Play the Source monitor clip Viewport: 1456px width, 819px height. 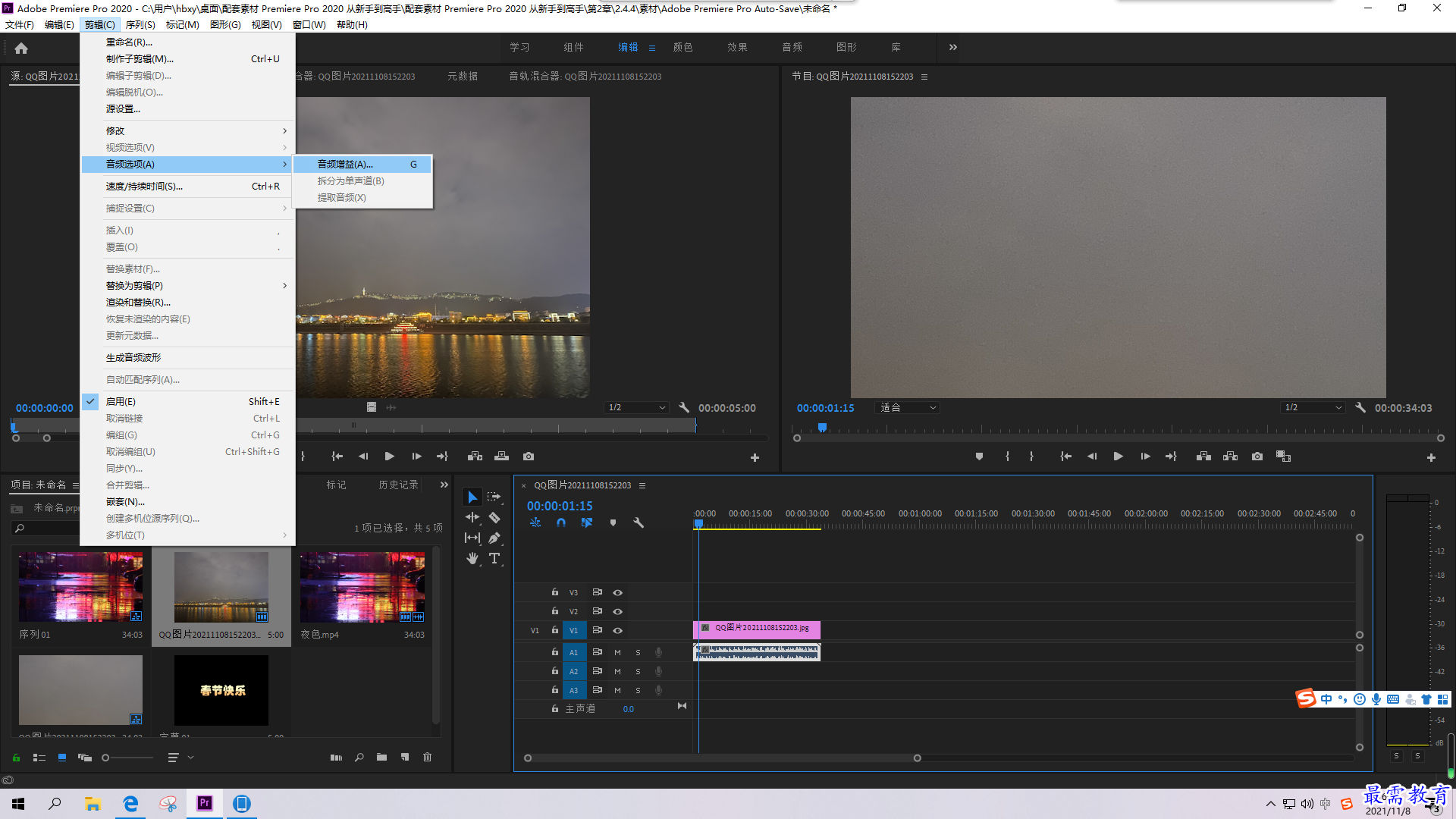(x=389, y=457)
